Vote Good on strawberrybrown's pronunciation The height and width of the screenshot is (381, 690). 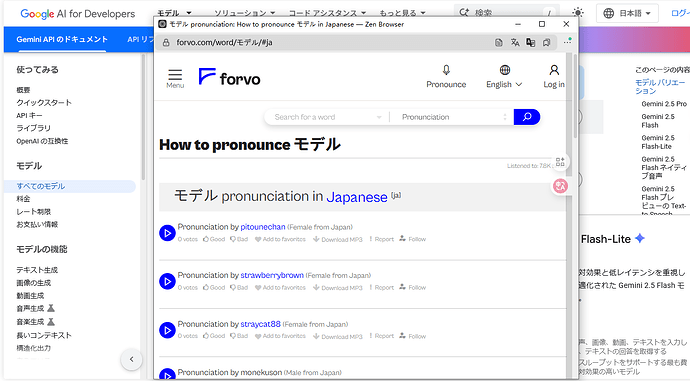tap(214, 288)
